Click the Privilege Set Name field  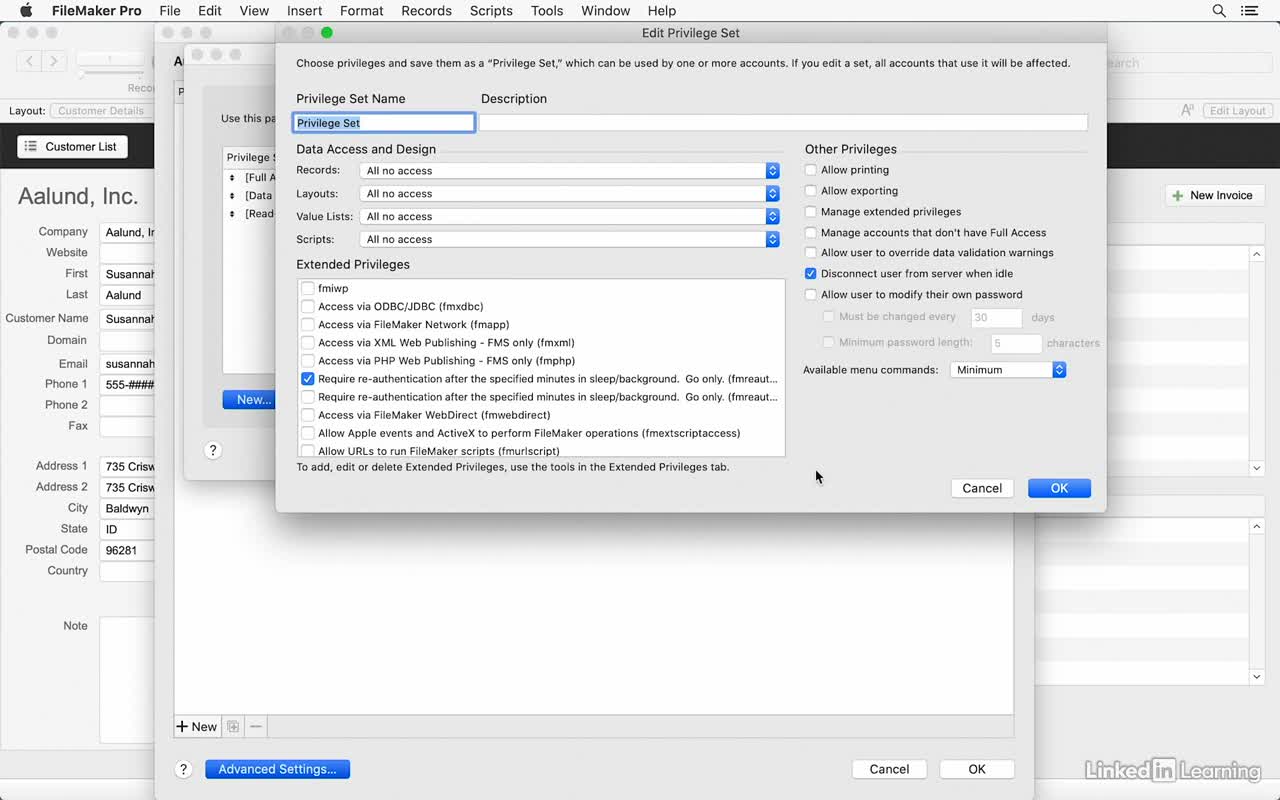[384, 123]
